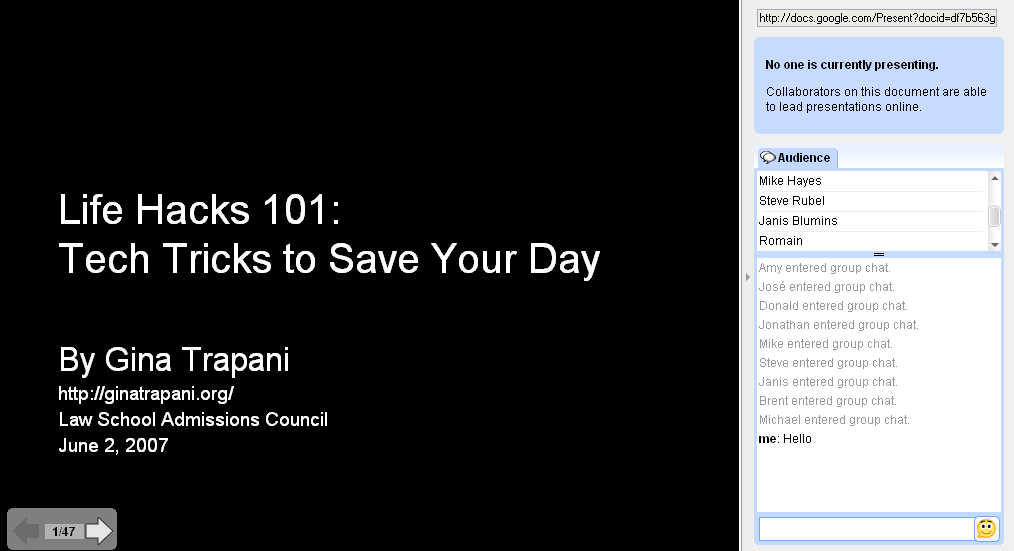Click 'Law School Admissions Council' text on slide

pos(193,420)
